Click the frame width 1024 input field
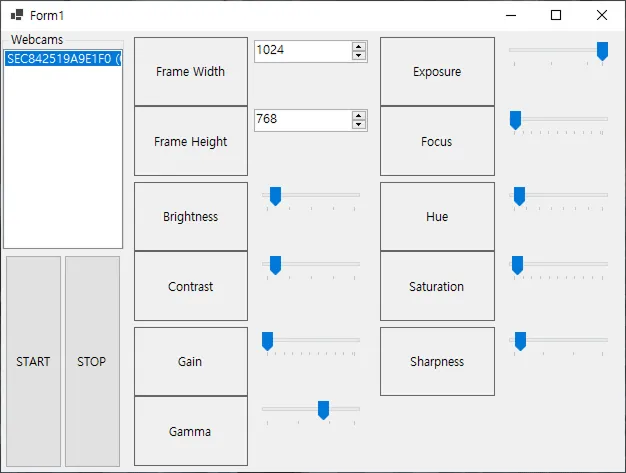Screen dimensions: 626x473 pos(301,50)
